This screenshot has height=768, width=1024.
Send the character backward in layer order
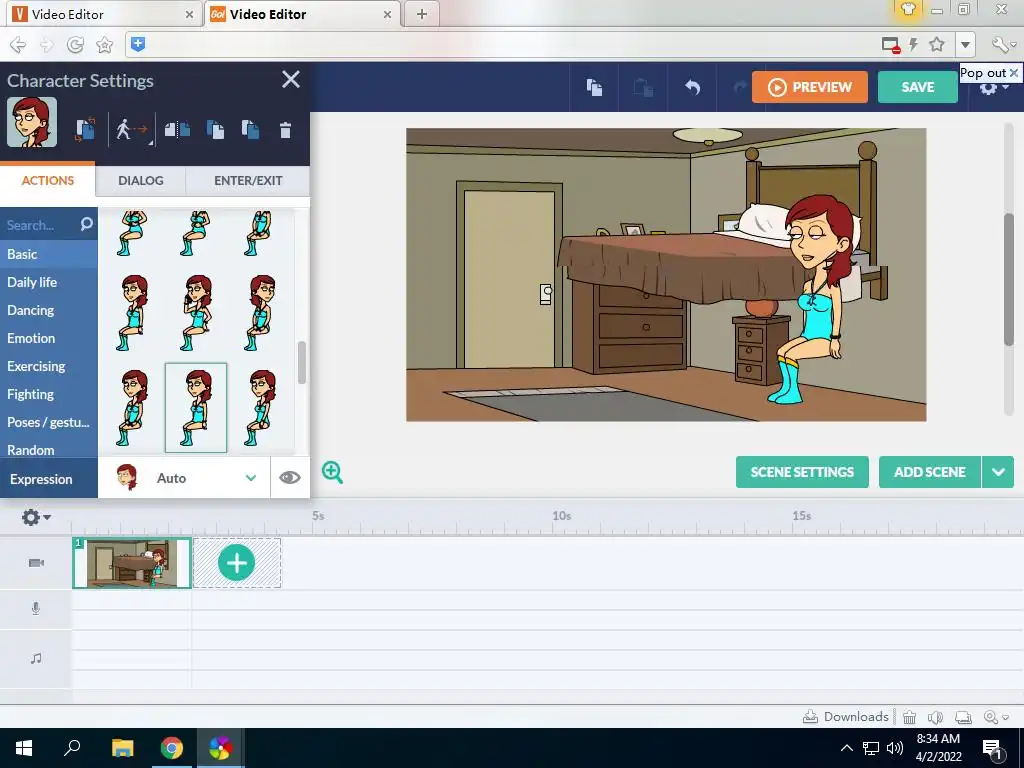pyautogui.click(x=250, y=129)
